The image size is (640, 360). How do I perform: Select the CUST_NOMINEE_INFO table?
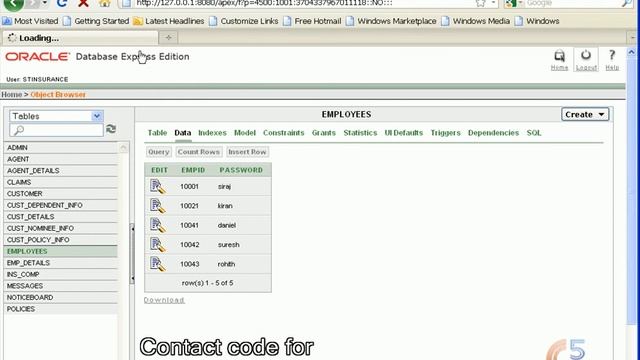coord(60,228)
